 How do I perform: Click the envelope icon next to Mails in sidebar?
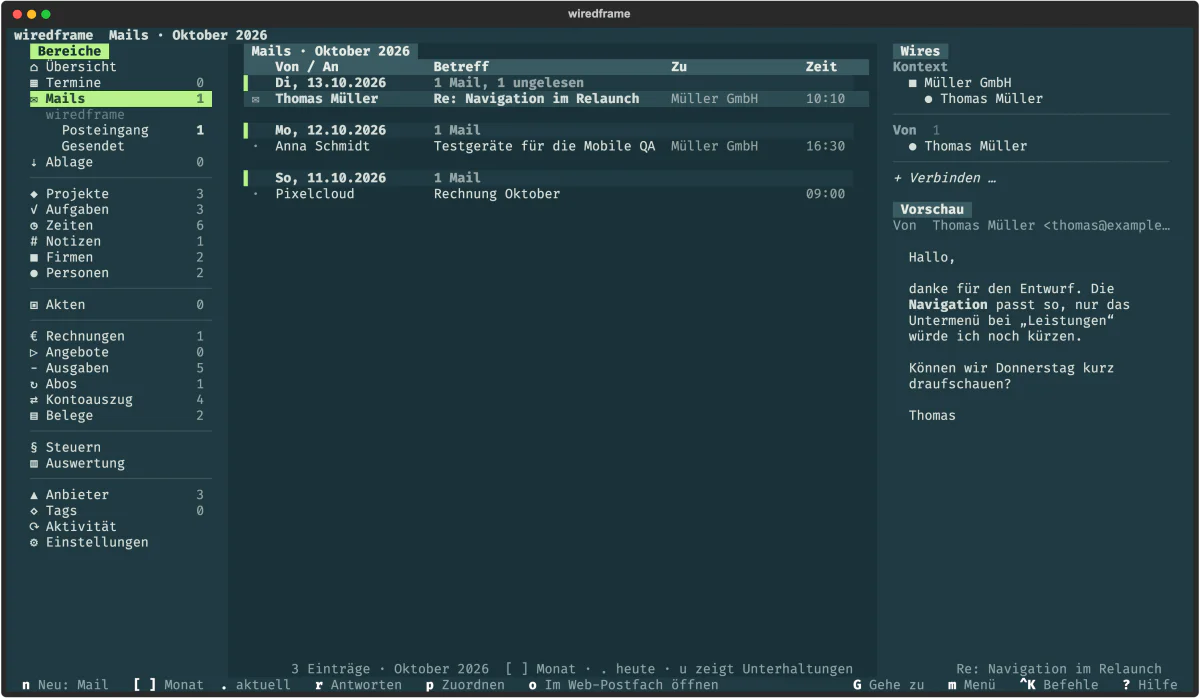pyautogui.click(x=34, y=99)
